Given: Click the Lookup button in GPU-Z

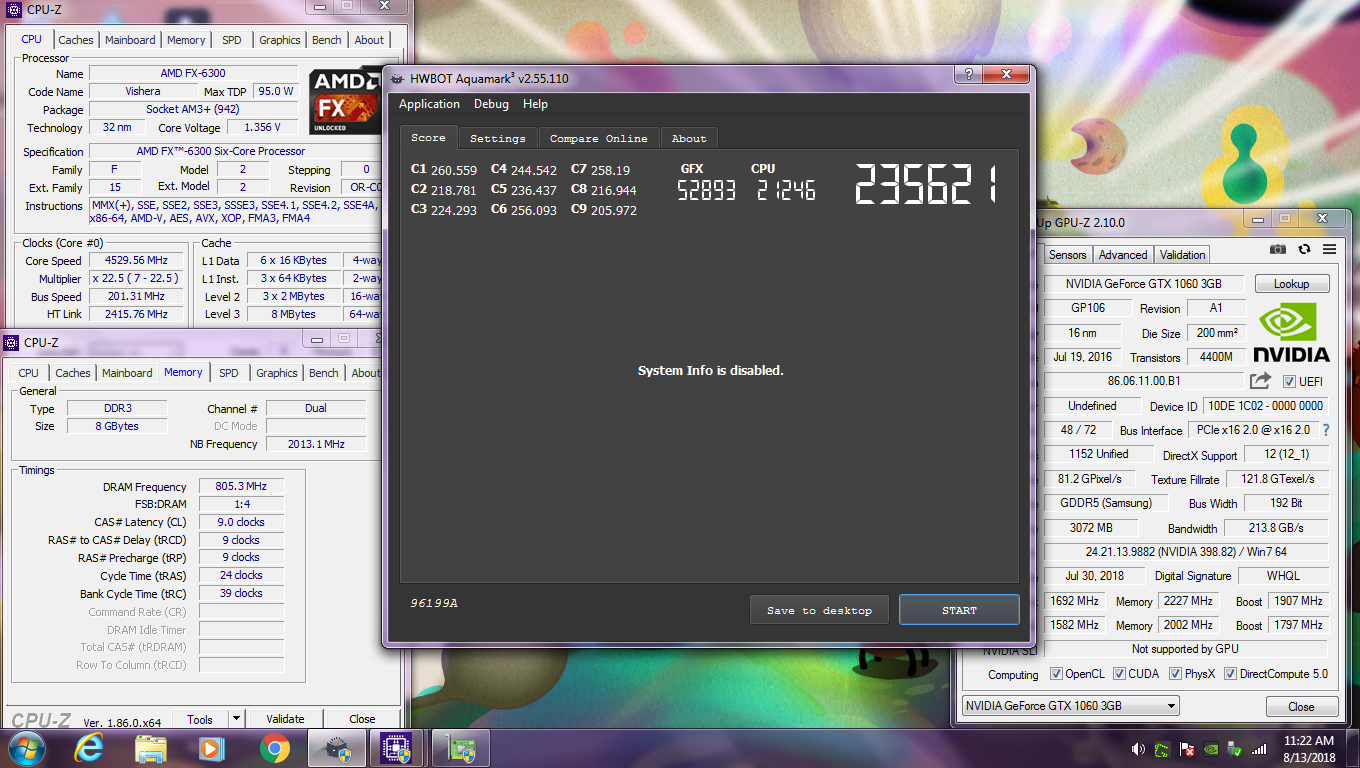Looking at the screenshot, I should [x=1291, y=284].
